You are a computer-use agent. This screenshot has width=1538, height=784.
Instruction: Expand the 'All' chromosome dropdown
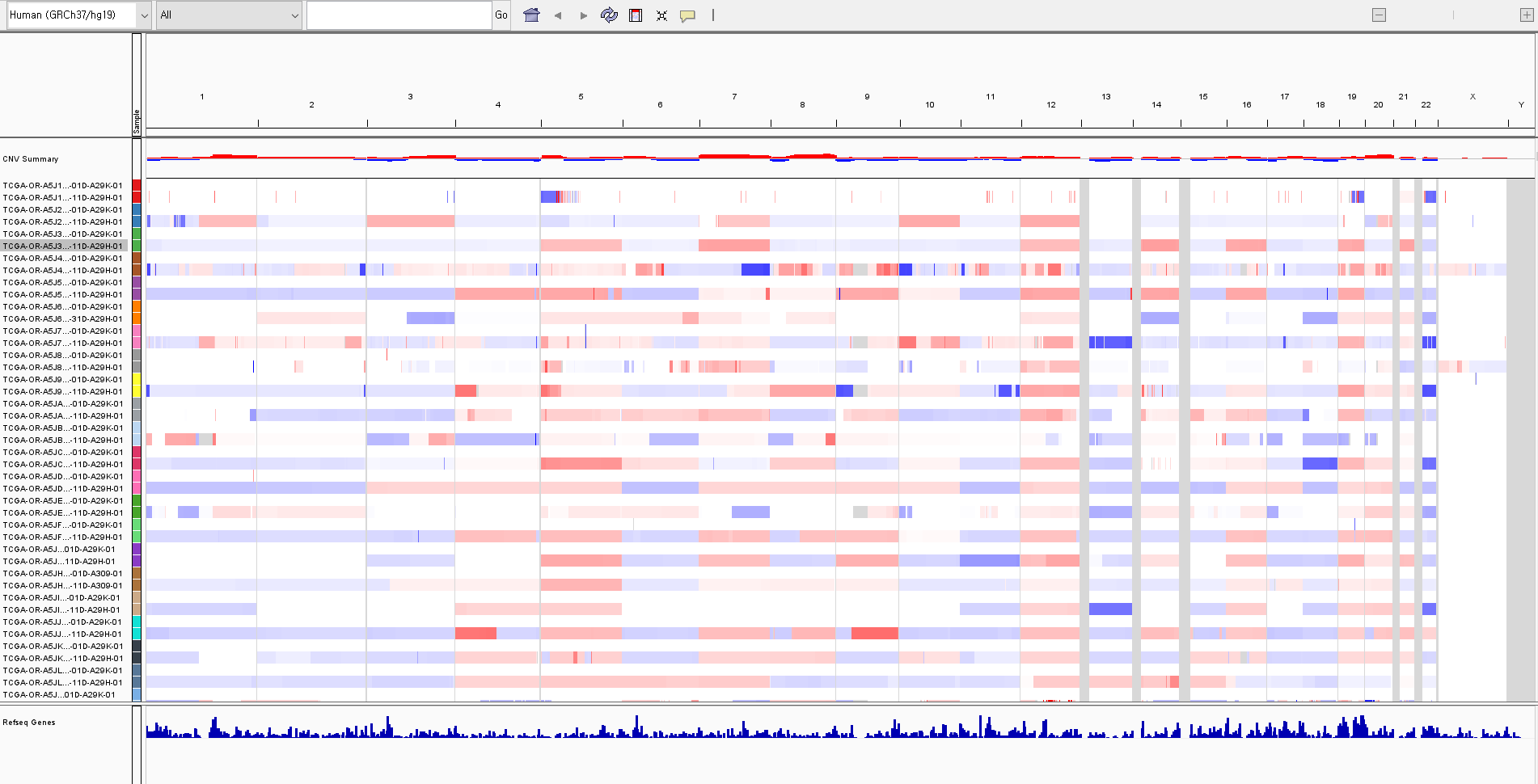(229, 15)
